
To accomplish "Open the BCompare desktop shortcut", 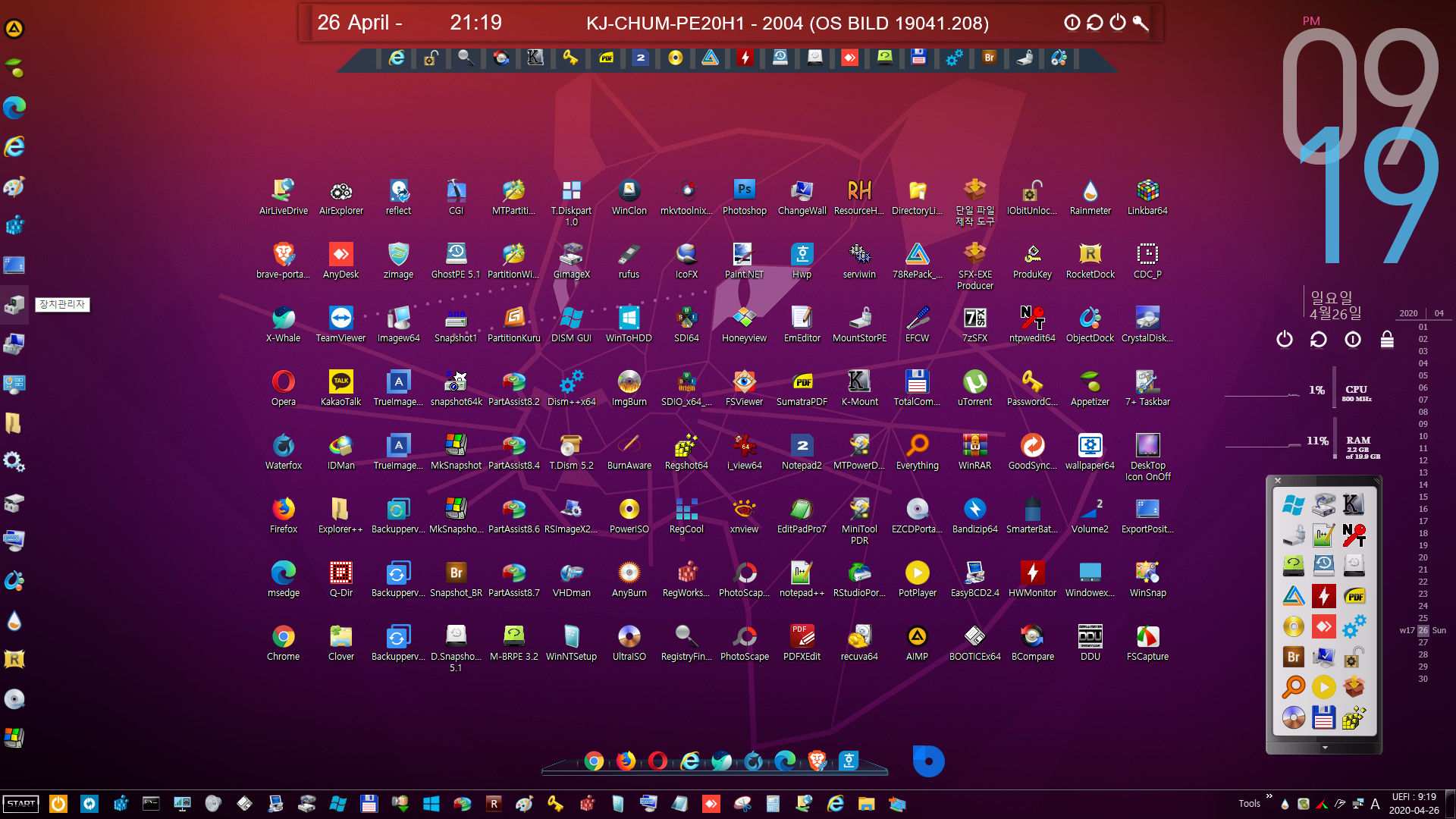I will 1032,644.
